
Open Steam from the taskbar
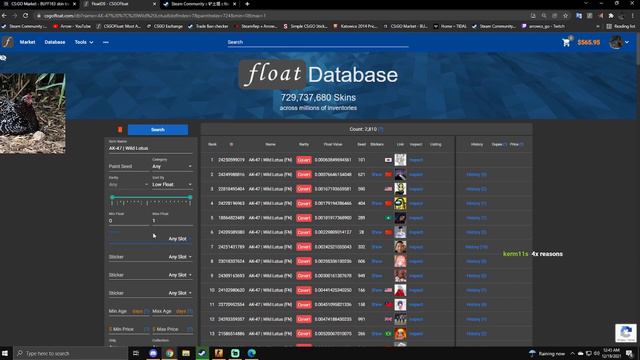[x=202, y=353]
